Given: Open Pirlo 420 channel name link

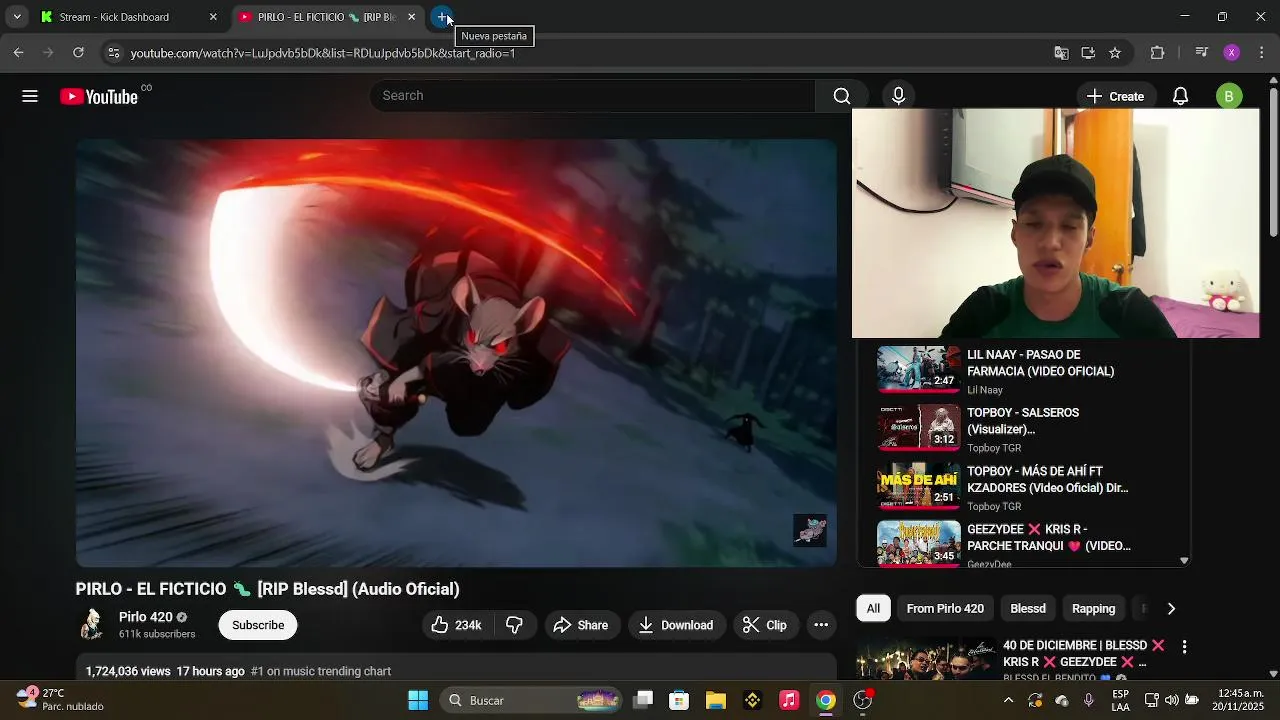Looking at the screenshot, I should pyautogui.click(x=146, y=617).
